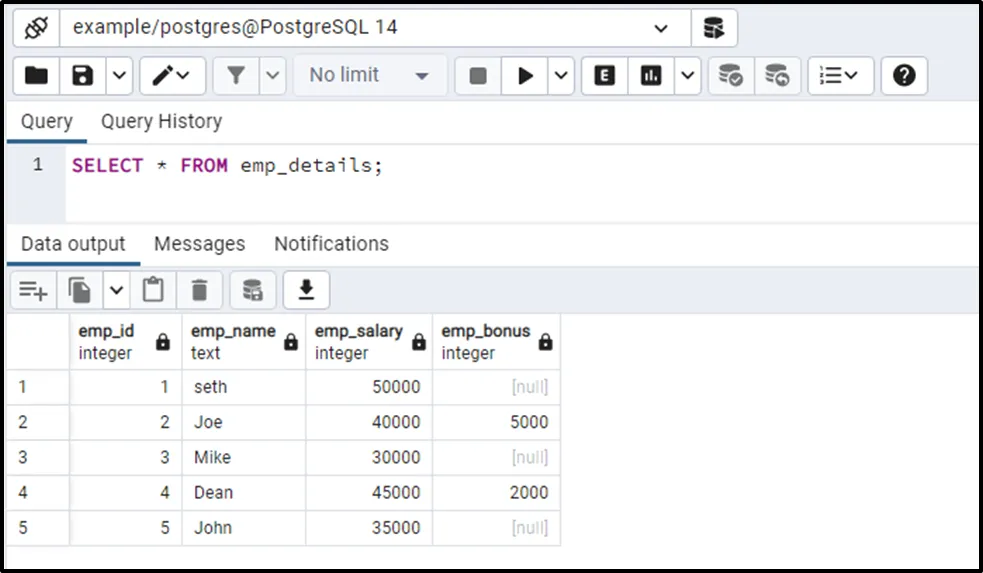The height and width of the screenshot is (573, 983).
Task: Click the Add row icon in results
Action: pyautogui.click(x=33, y=291)
